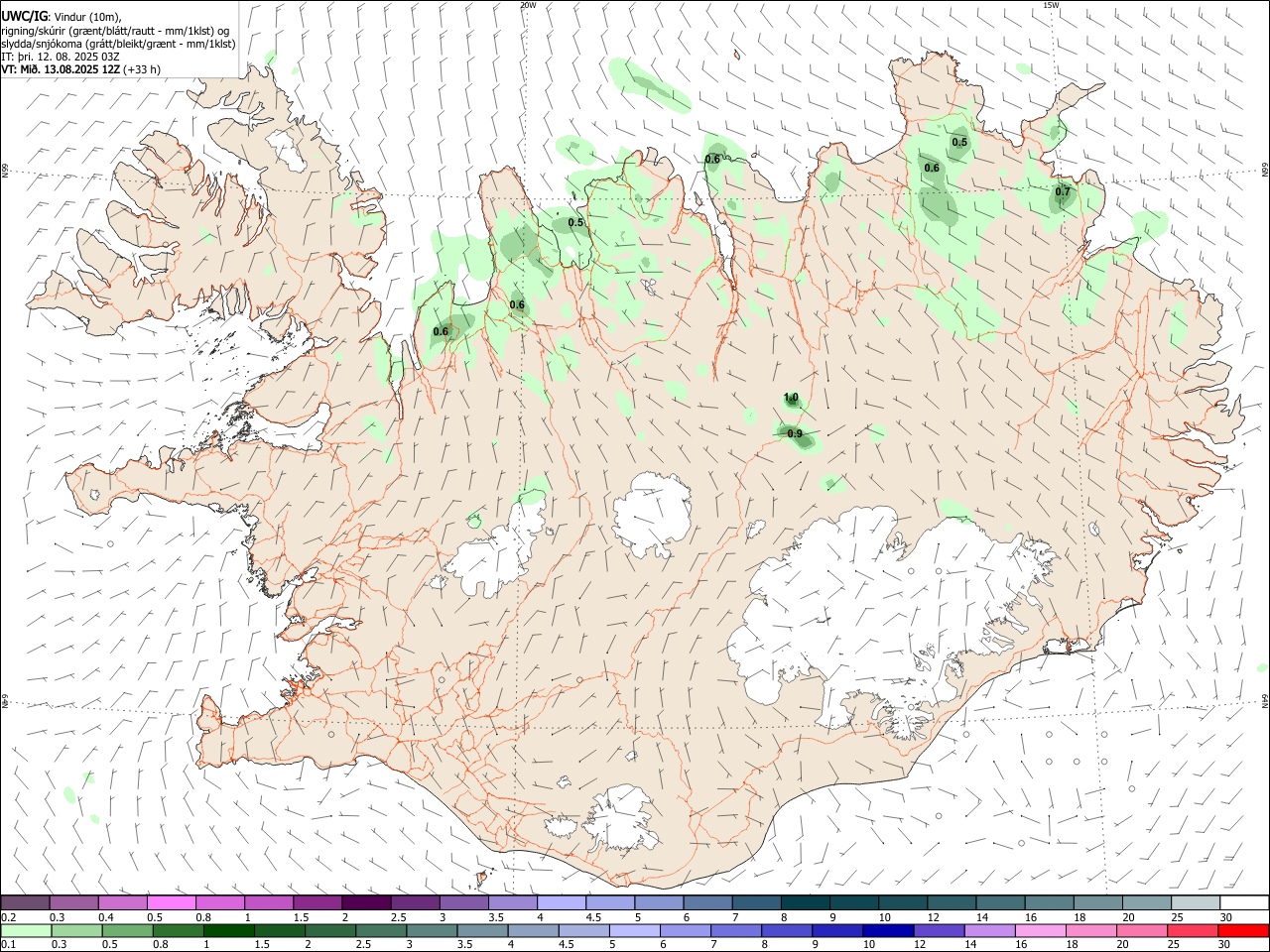Click the 'rigning/skúrir' legend description line
Image resolution: width=1270 pixels, height=952 pixels.
[115, 30]
